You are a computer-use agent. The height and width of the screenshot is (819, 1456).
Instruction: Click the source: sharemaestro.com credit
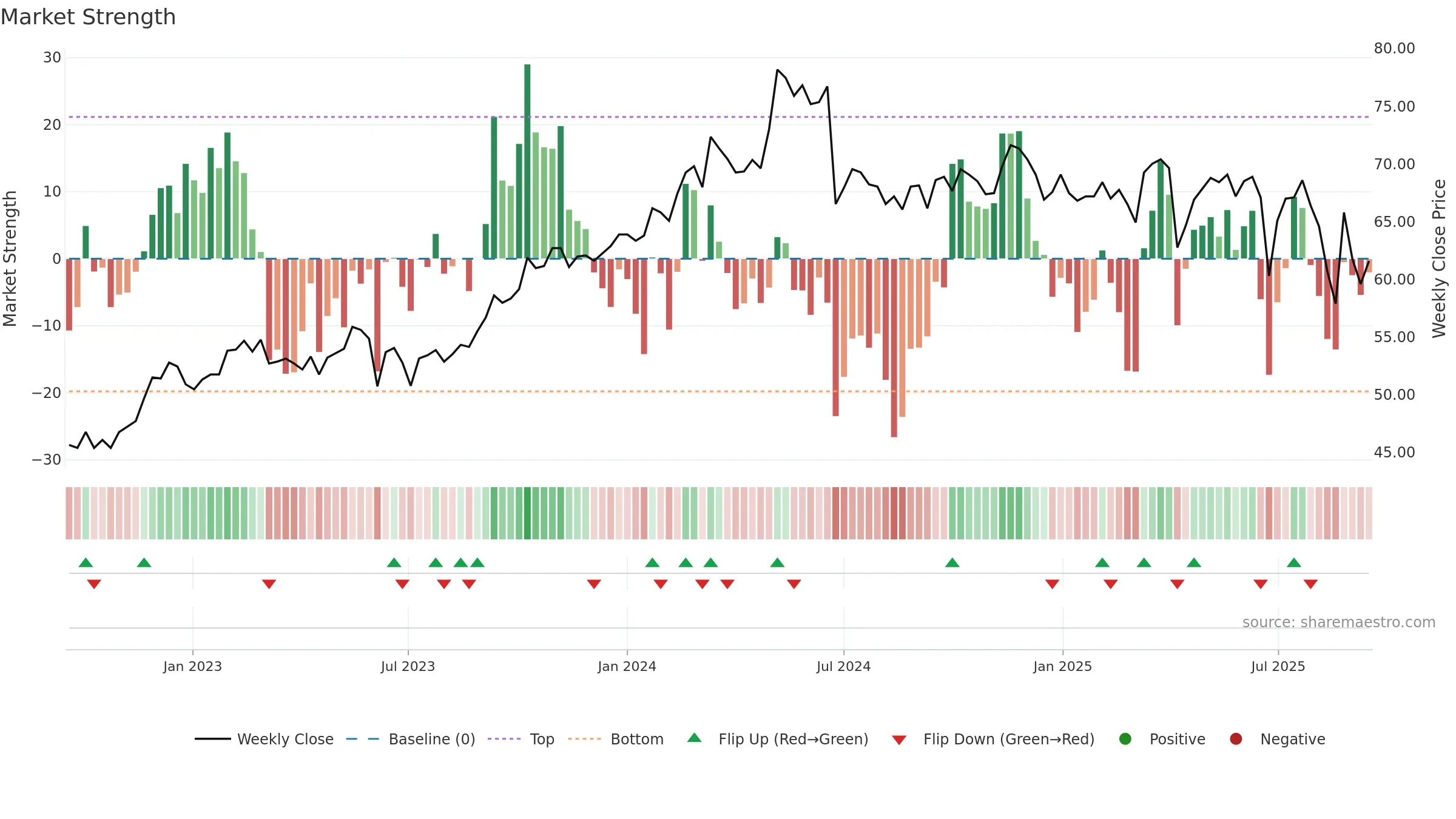pyautogui.click(x=1339, y=622)
